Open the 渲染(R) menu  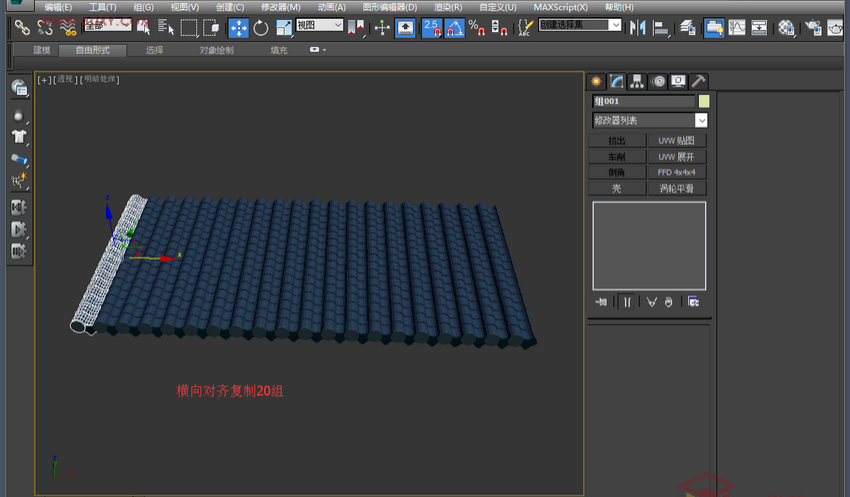tap(448, 7)
